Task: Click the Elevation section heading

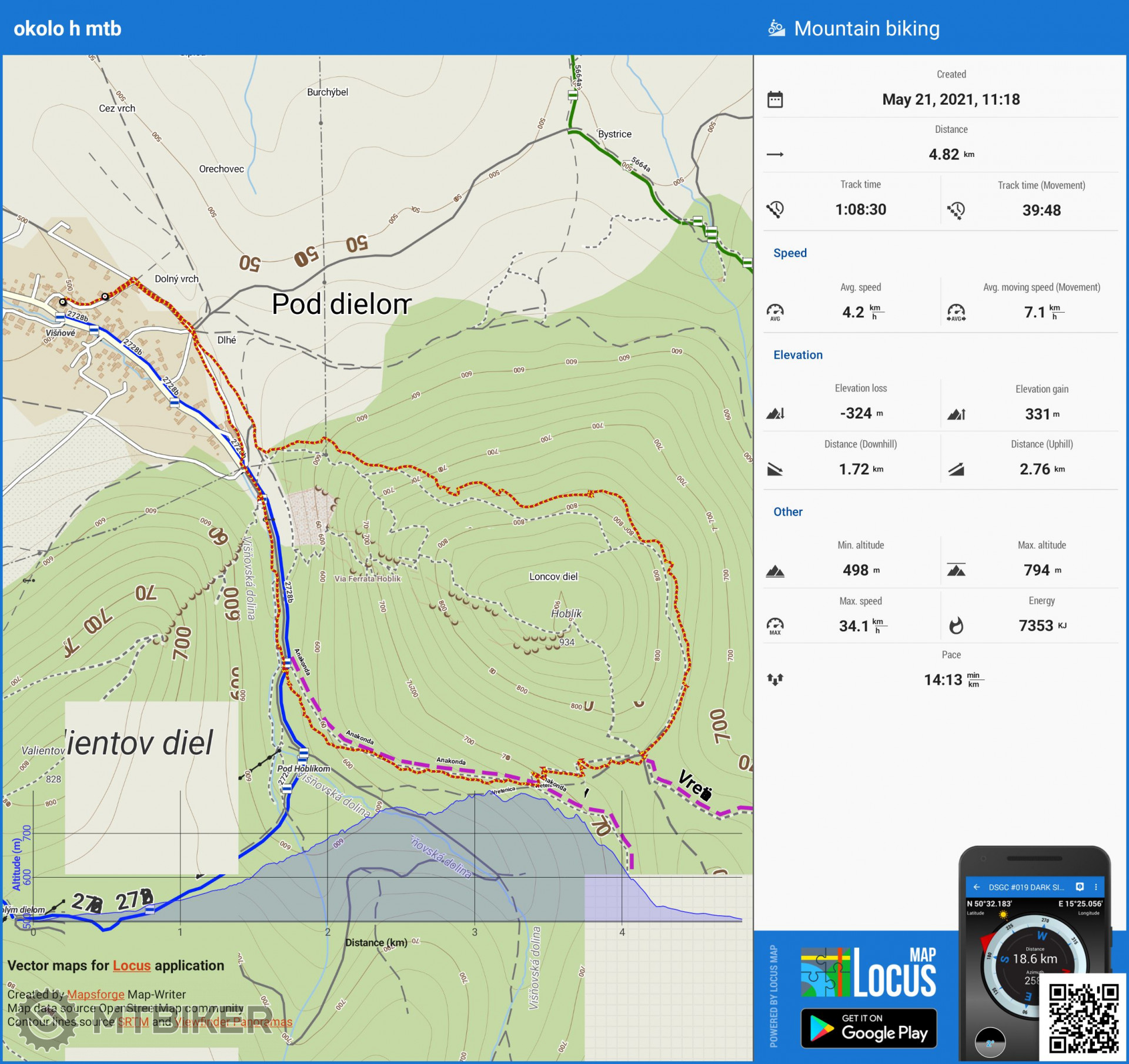Action: 797,355
